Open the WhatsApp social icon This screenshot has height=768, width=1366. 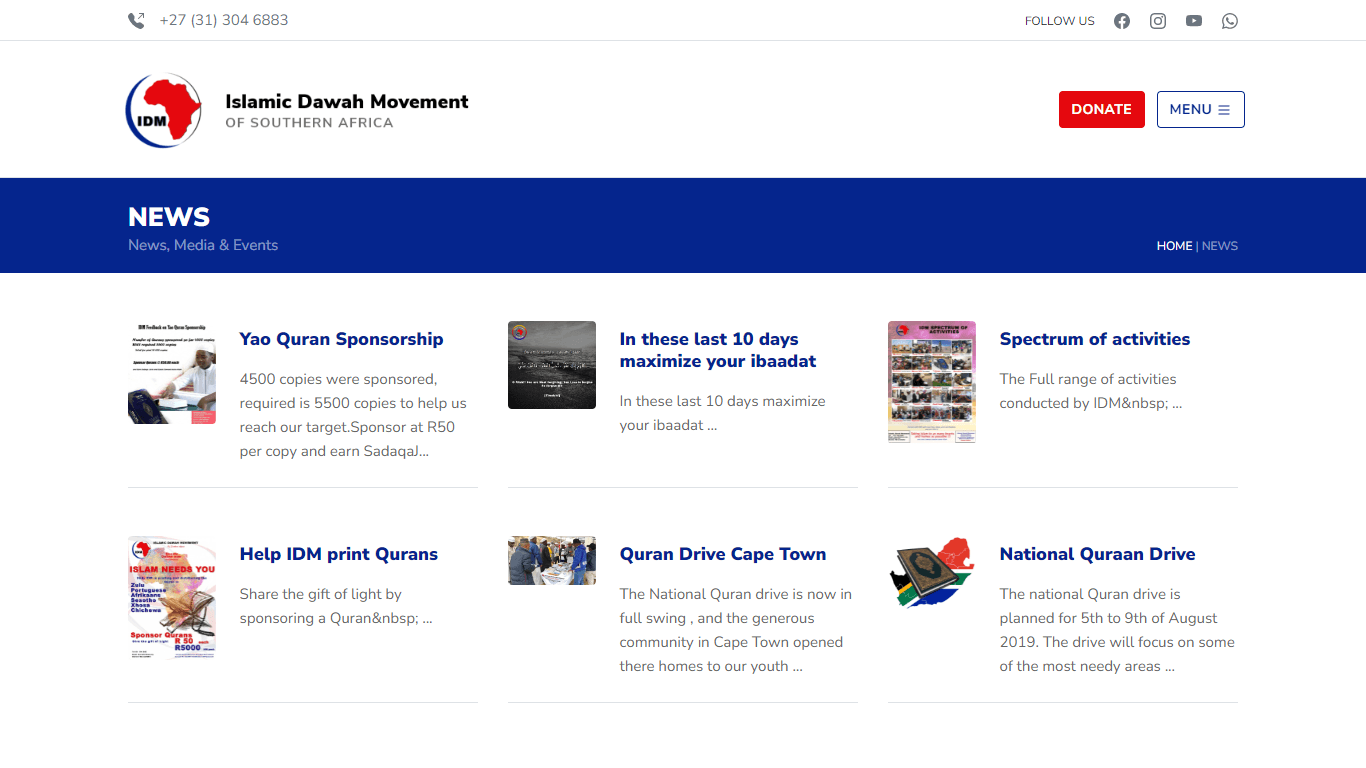click(1230, 21)
